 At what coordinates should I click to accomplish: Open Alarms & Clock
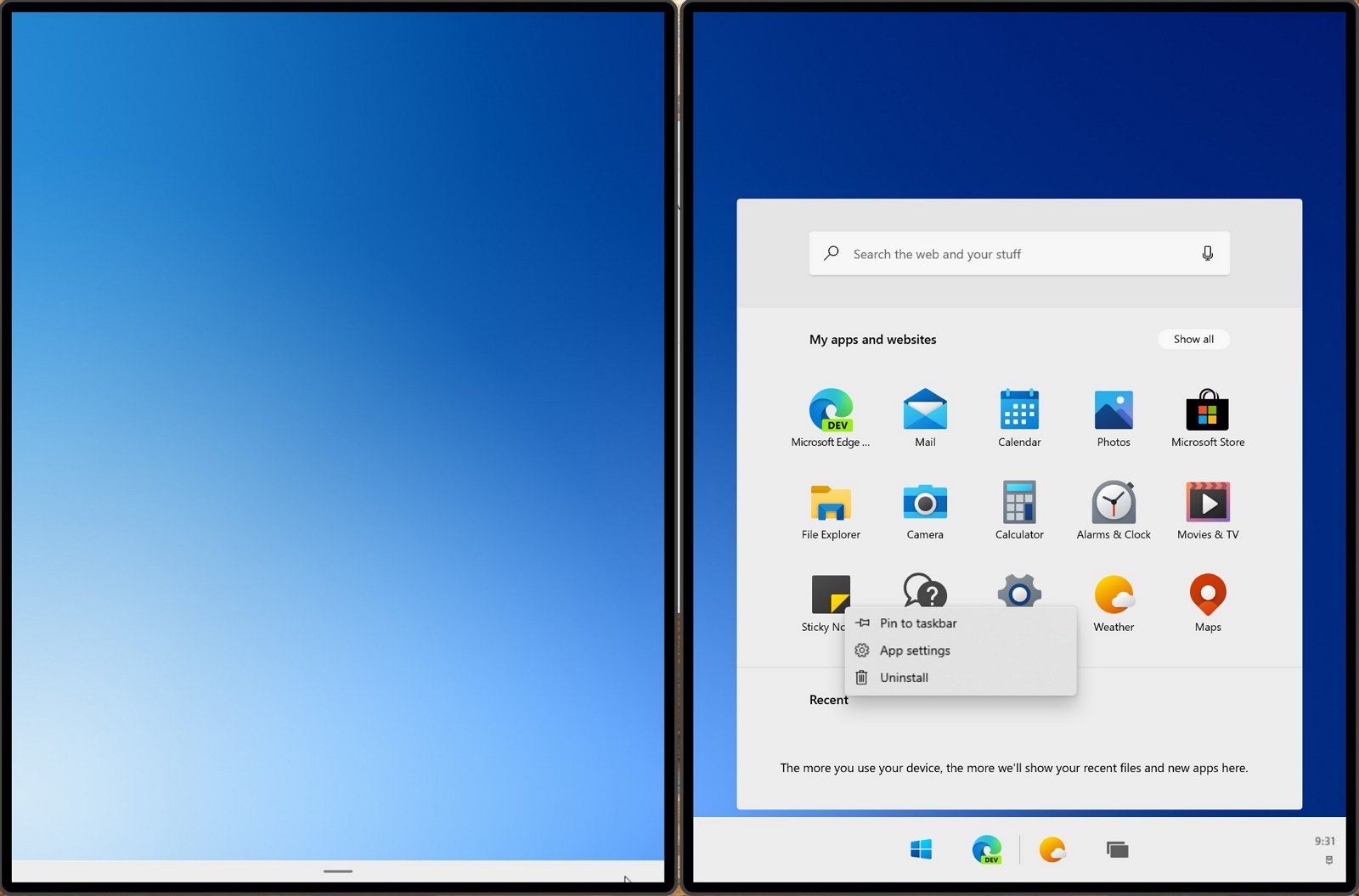click(1114, 509)
